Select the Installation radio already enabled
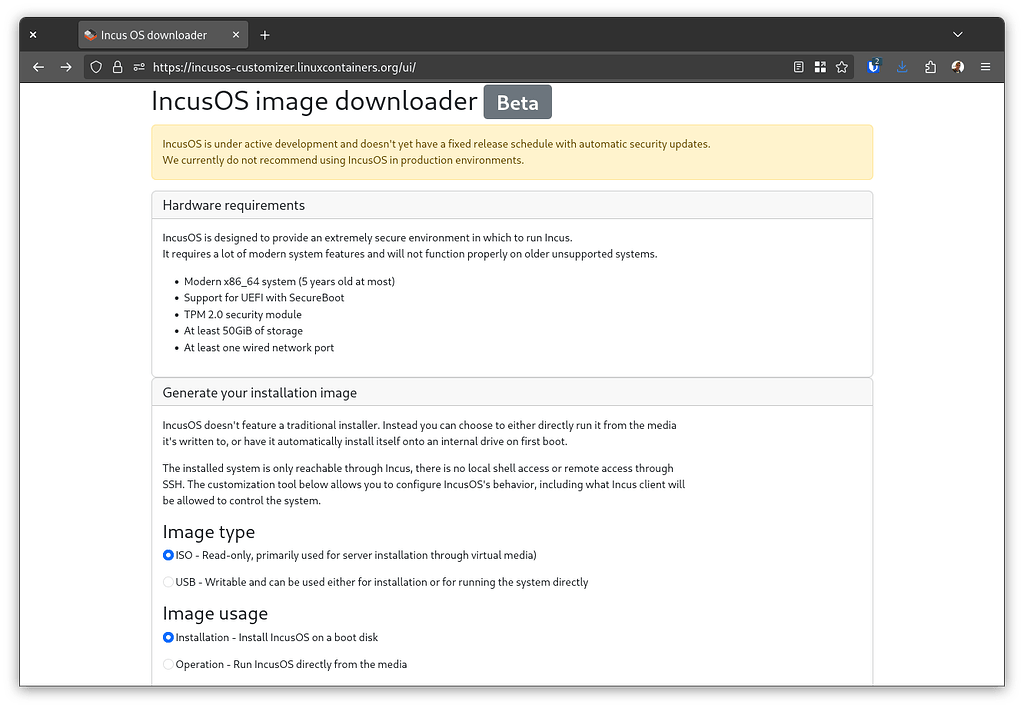The height and width of the screenshot is (708, 1024). point(168,637)
